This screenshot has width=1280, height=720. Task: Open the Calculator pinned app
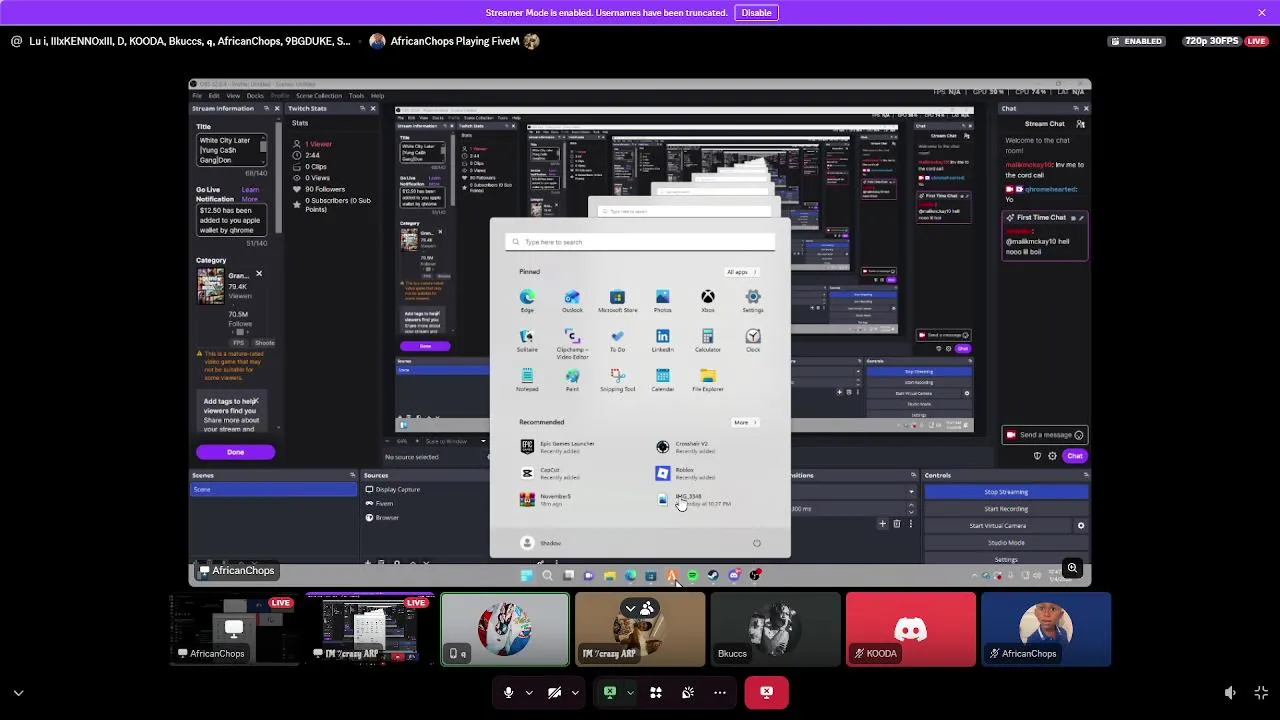point(708,340)
